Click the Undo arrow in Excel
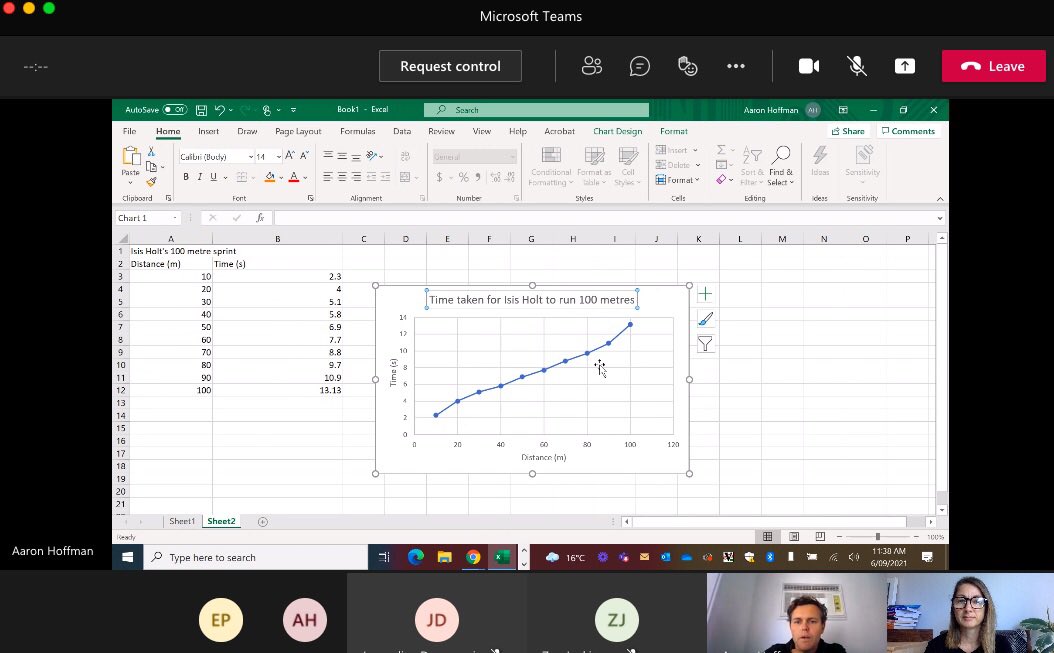This screenshot has height=653, width=1054. coord(219,110)
